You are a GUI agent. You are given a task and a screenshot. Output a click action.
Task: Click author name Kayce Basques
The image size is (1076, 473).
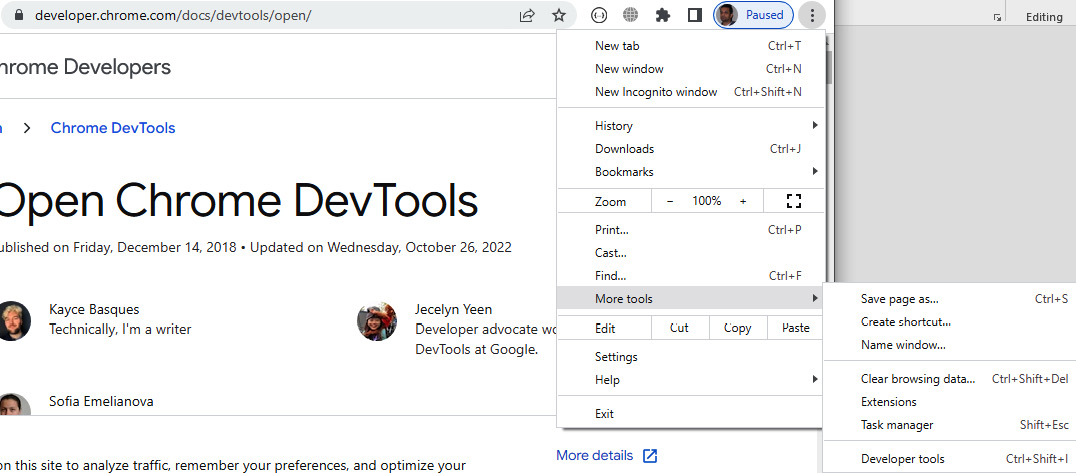(x=94, y=310)
